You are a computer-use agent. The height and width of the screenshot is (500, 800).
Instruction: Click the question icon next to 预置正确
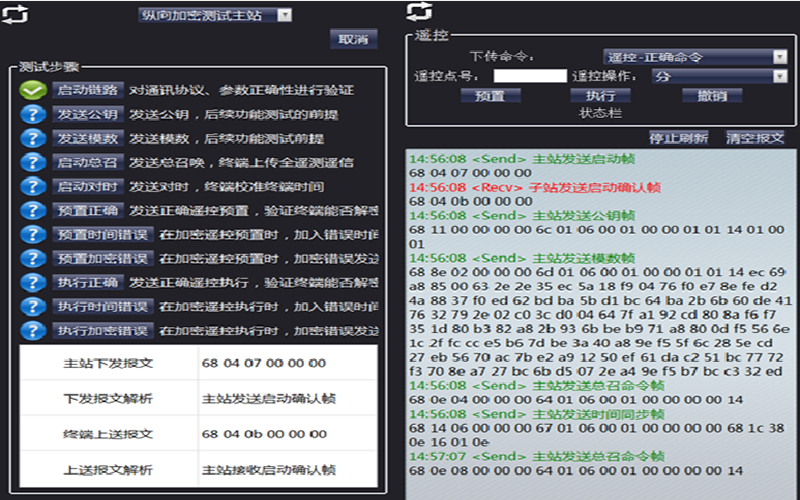point(34,210)
